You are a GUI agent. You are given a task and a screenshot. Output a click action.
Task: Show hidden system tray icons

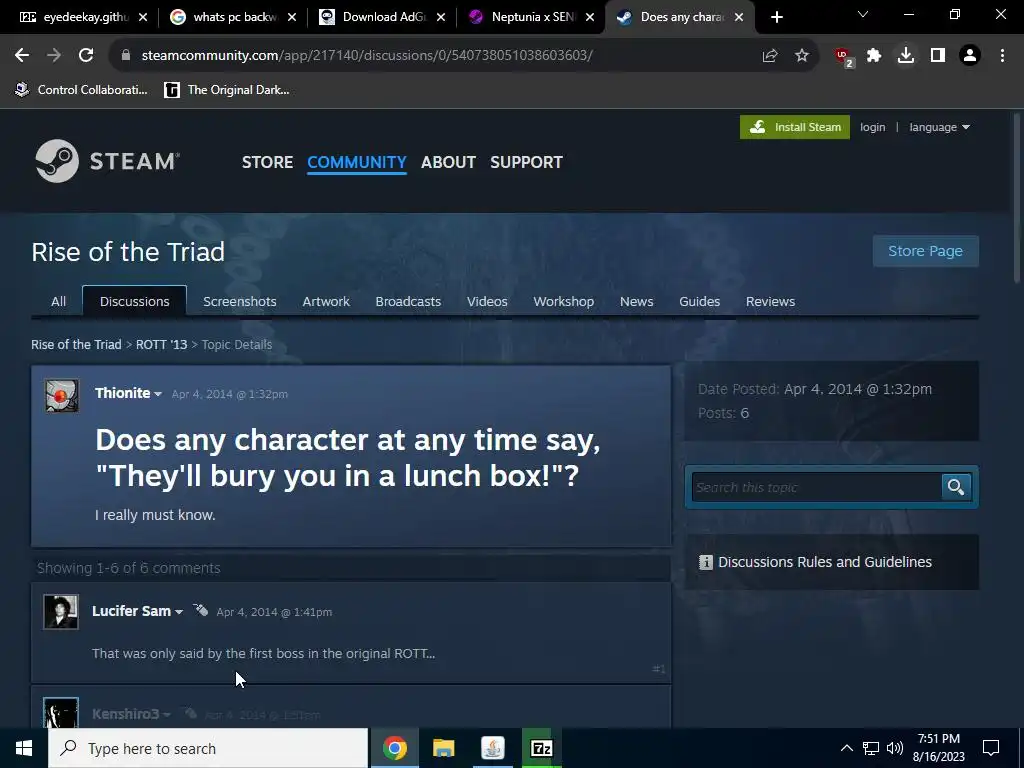(846, 748)
